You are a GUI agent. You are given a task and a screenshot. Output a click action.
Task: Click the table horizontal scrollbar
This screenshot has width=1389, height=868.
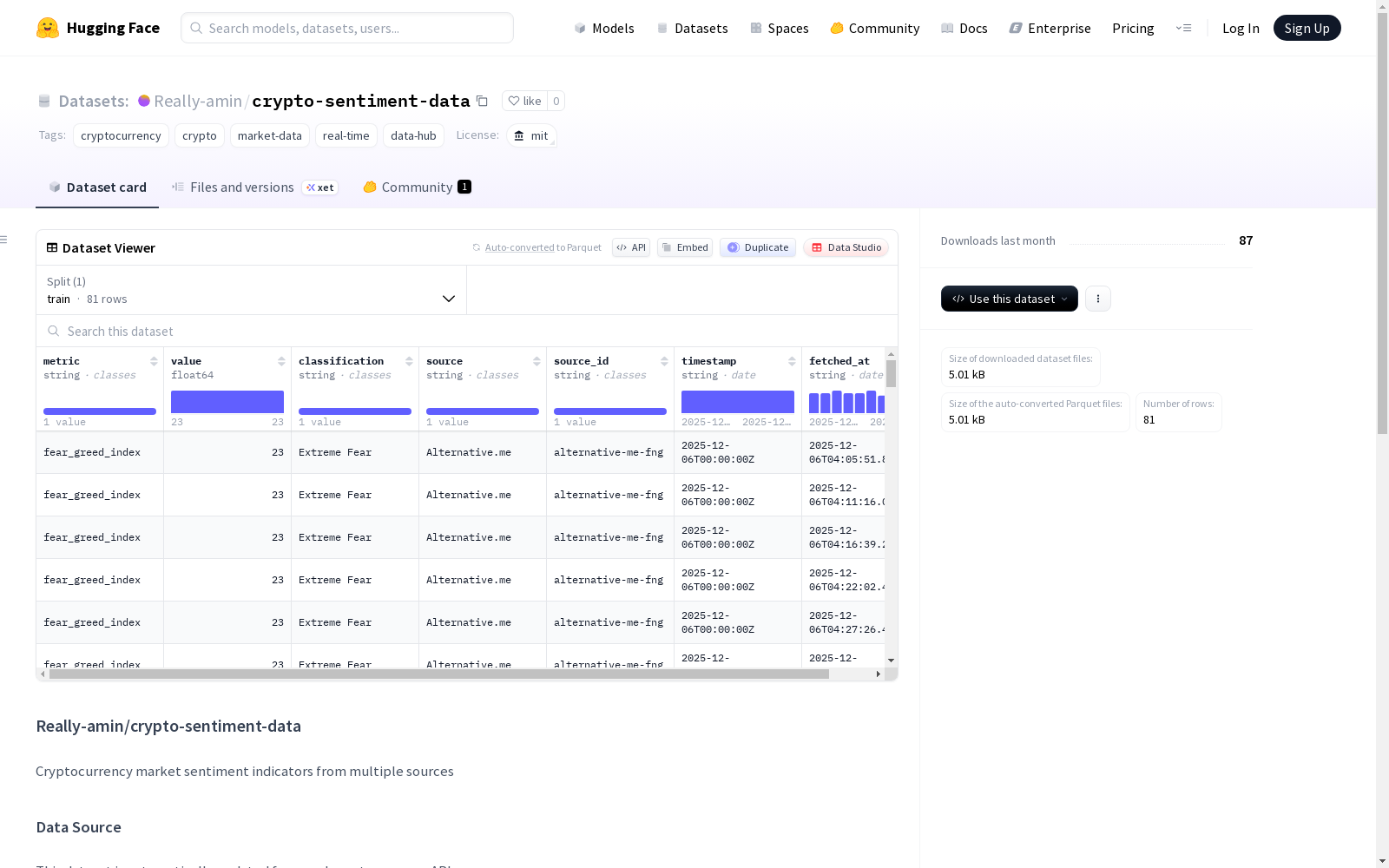click(x=438, y=674)
